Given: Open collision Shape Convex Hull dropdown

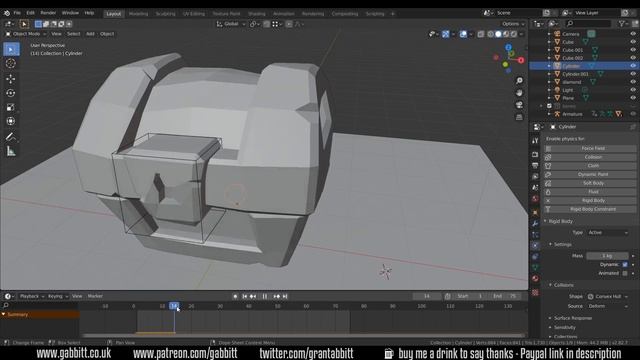Looking at the screenshot, I should click(x=607, y=296).
